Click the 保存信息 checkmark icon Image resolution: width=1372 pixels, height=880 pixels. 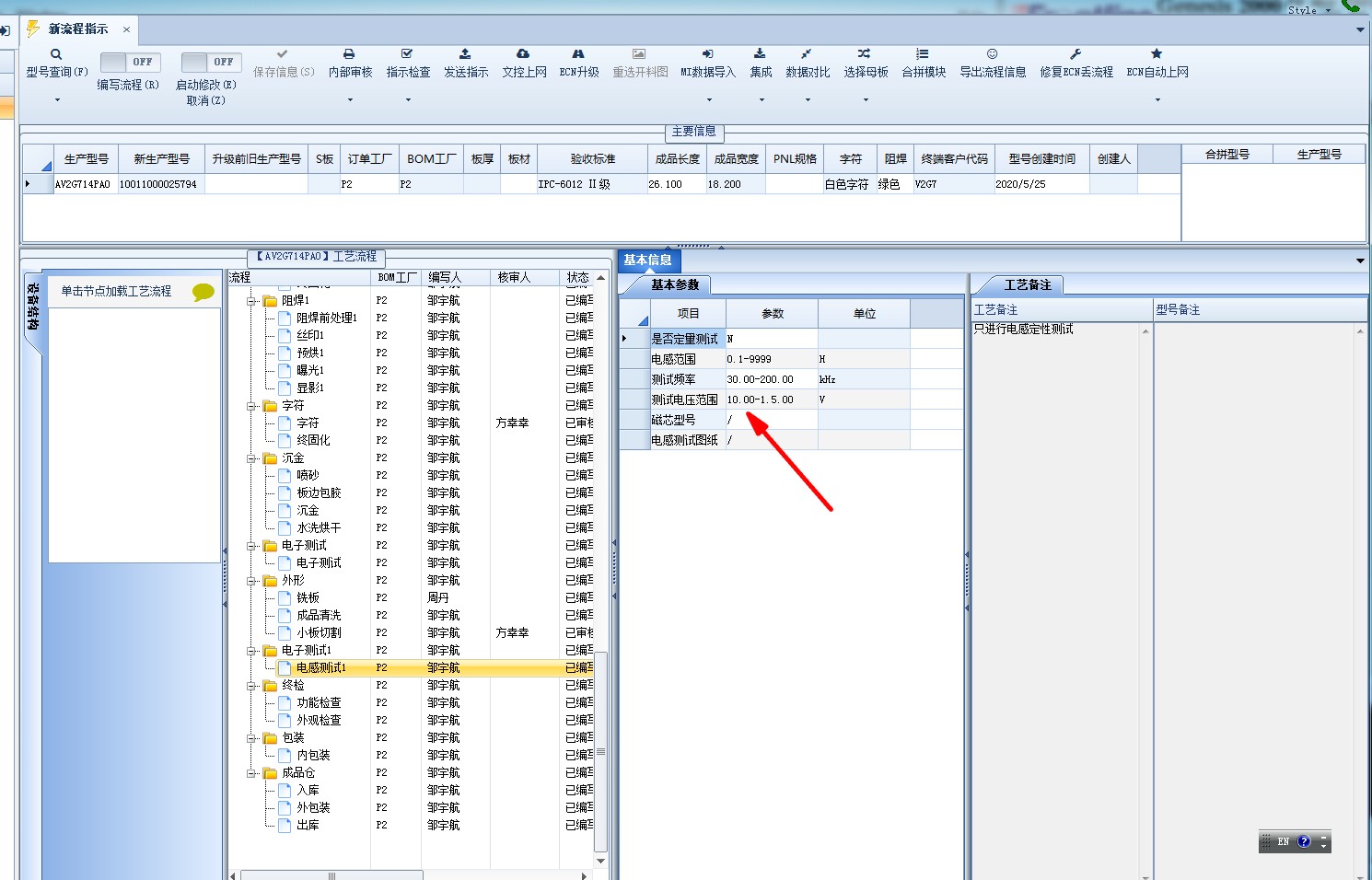pyautogui.click(x=283, y=54)
